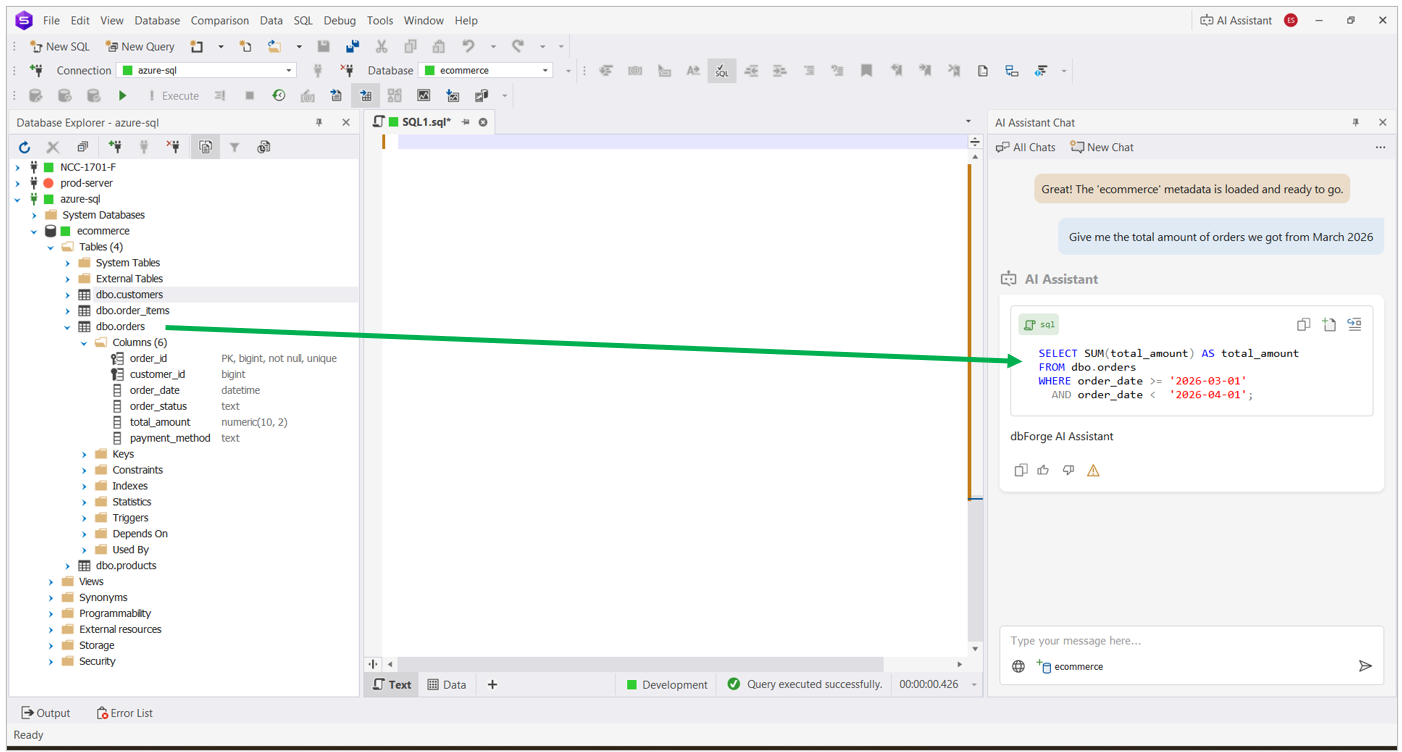The image size is (1402, 752).
Task: Select the Security folder
Action: tap(97, 661)
